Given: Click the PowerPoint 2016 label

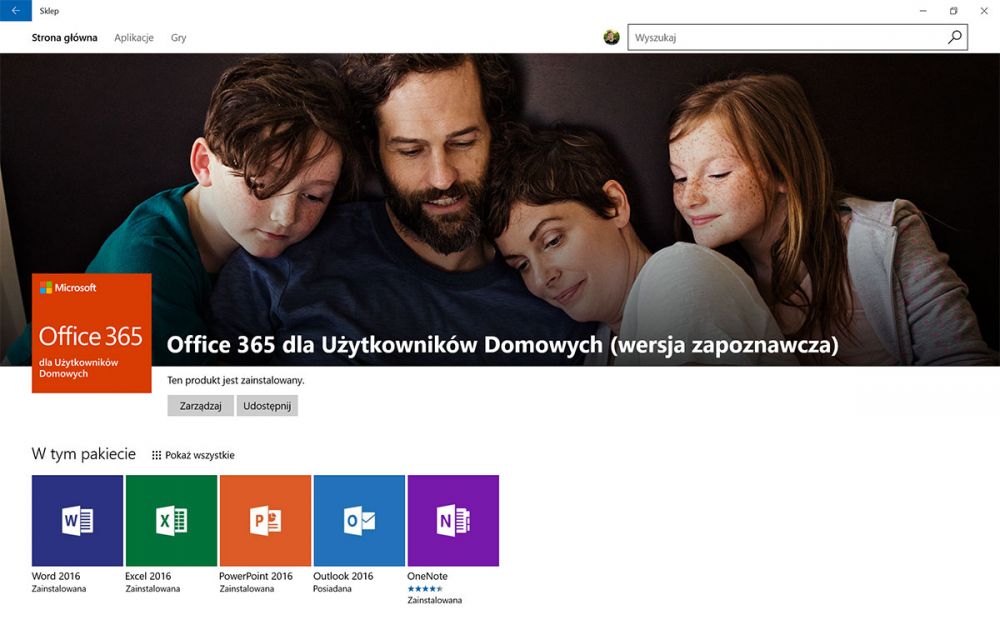Looking at the screenshot, I should pos(256,576).
